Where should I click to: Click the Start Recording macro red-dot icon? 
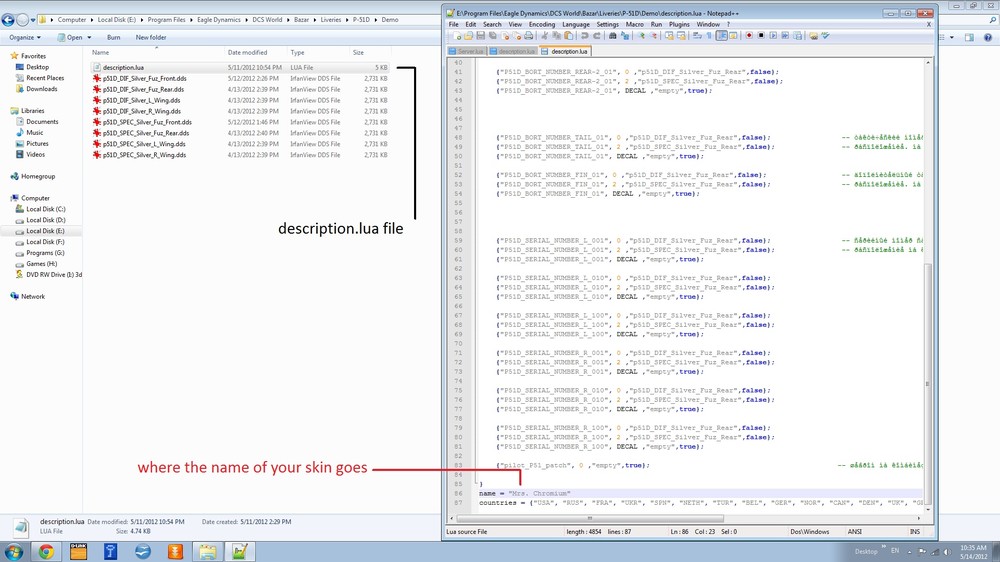[749, 36]
